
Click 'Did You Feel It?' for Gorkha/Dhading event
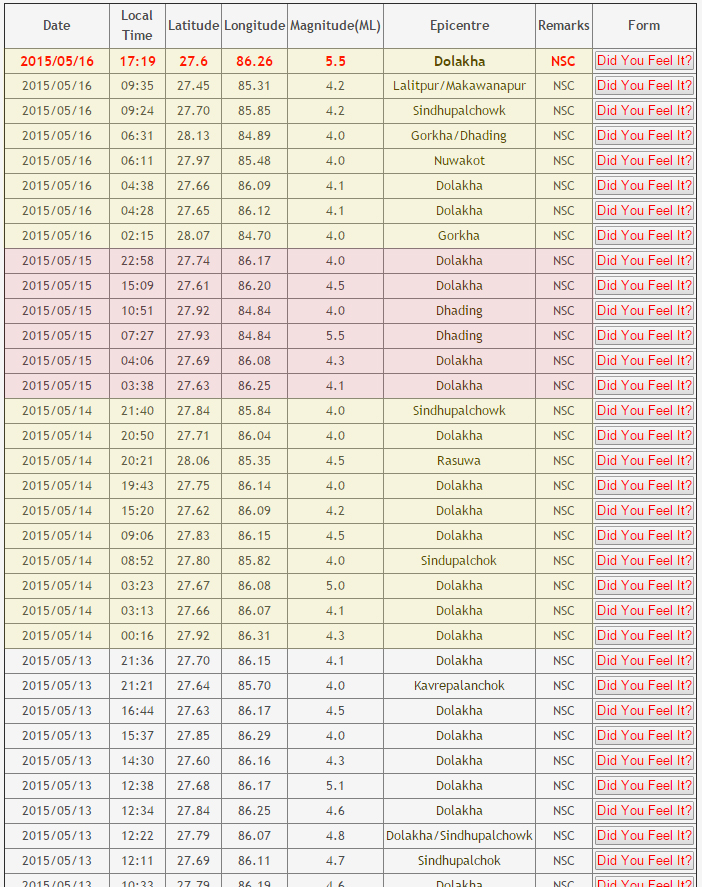click(x=644, y=136)
